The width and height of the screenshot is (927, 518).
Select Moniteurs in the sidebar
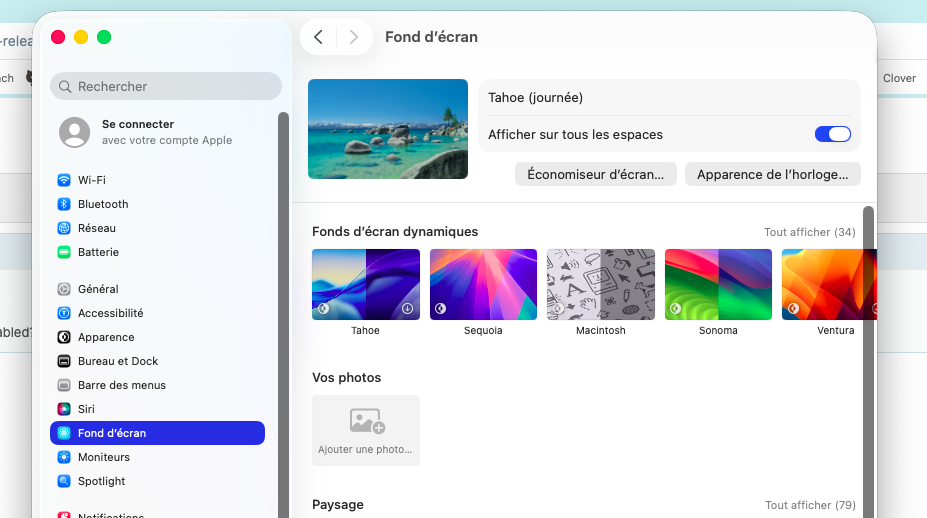(157, 457)
